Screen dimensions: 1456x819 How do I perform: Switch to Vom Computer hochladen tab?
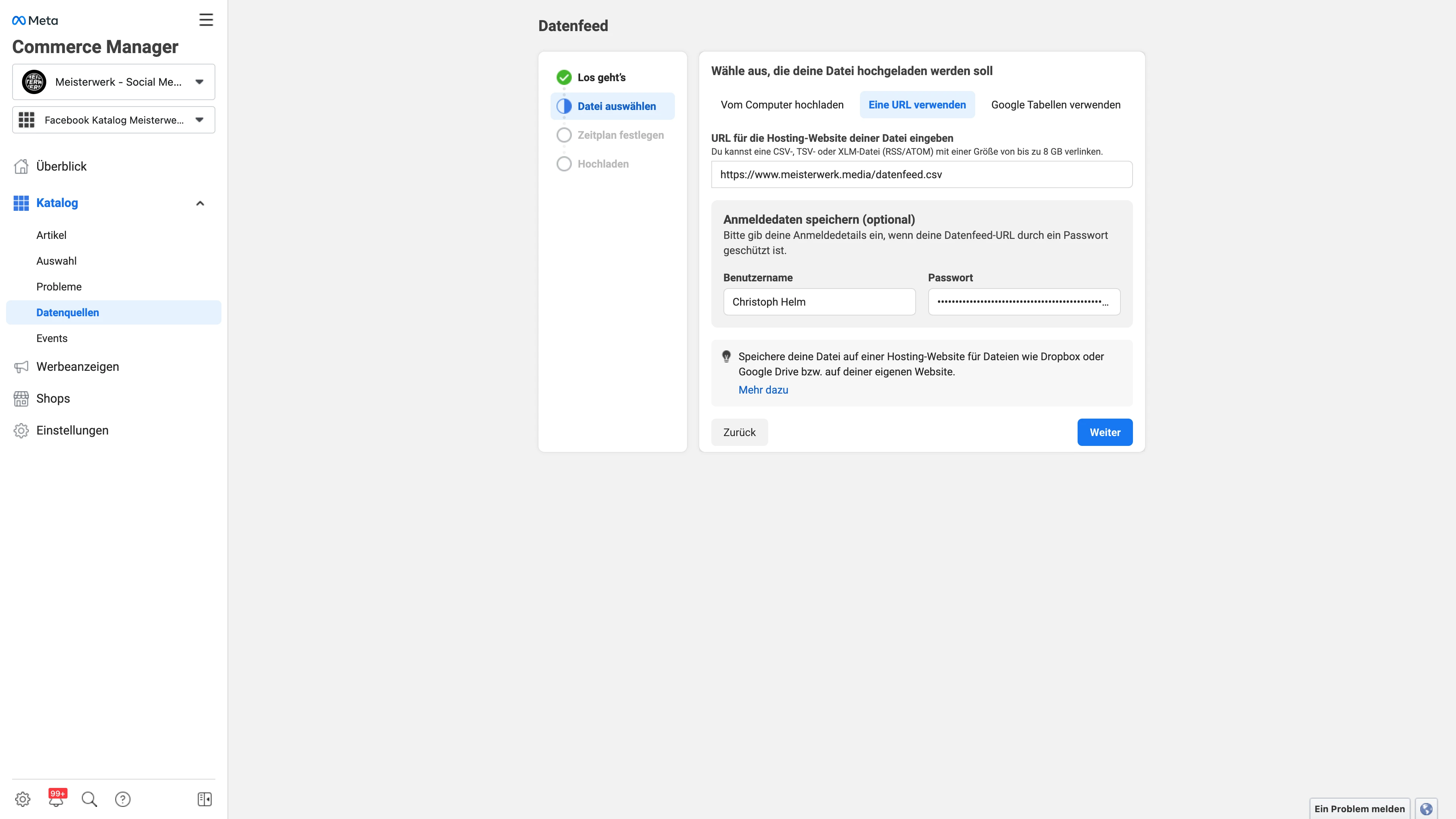click(782, 105)
